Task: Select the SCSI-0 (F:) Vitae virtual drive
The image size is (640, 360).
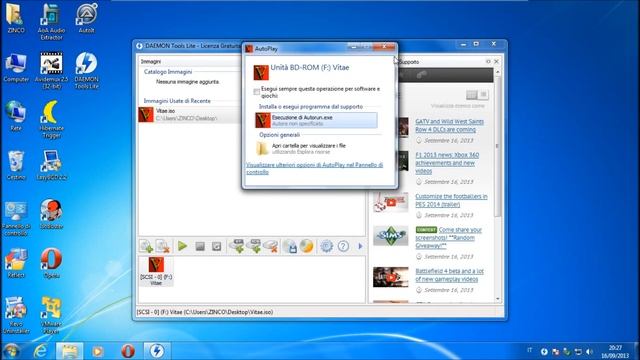Action: coord(156,271)
